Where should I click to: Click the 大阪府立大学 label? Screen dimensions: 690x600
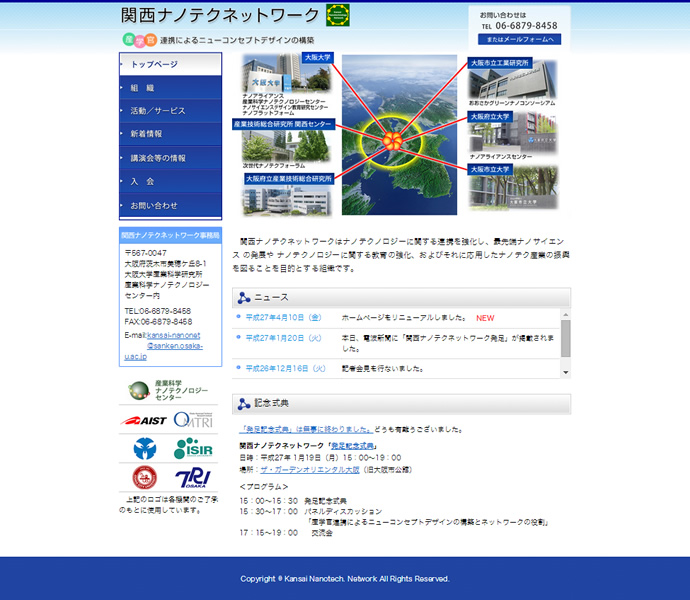pyautogui.click(x=490, y=117)
